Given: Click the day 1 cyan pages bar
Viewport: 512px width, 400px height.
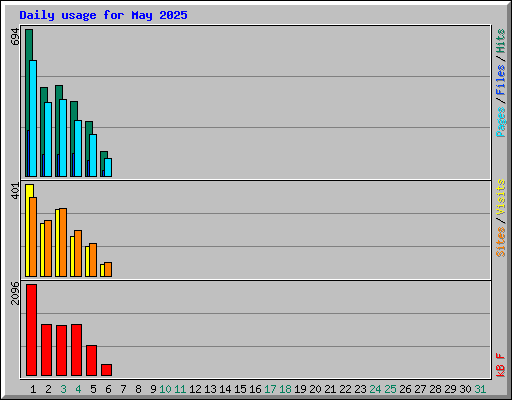Looking at the screenshot, I should point(33,118).
